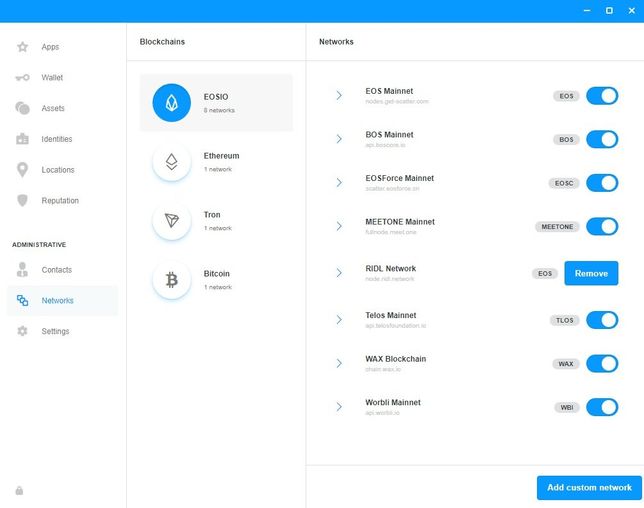644x508 pixels.
Task: Expand the BOS Mainnet network details
Action: coord(339,139)
